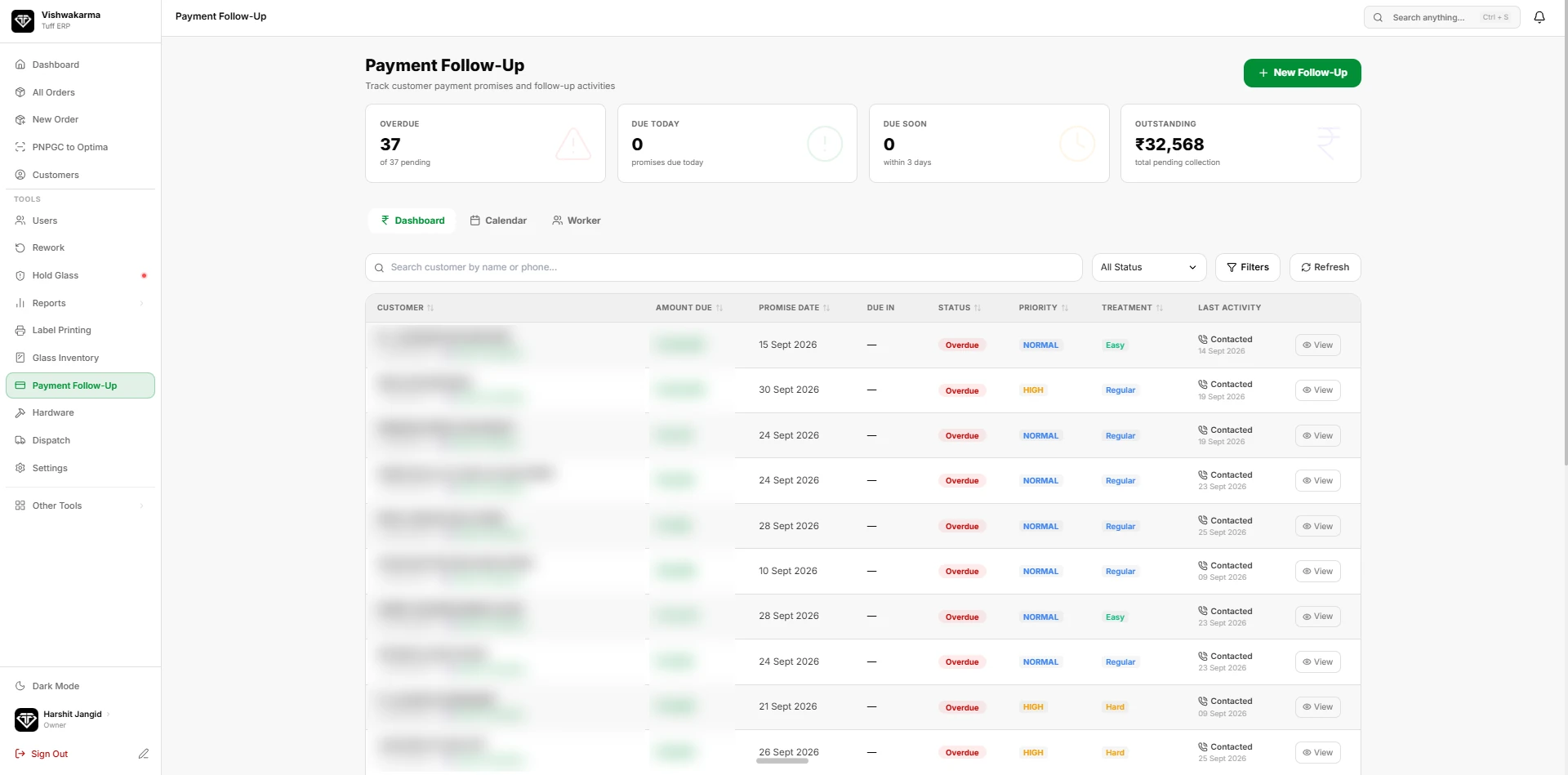Screen dimensions: 1568x775
Task: Click the New Follow-Up button
Action: [1302, 73]
